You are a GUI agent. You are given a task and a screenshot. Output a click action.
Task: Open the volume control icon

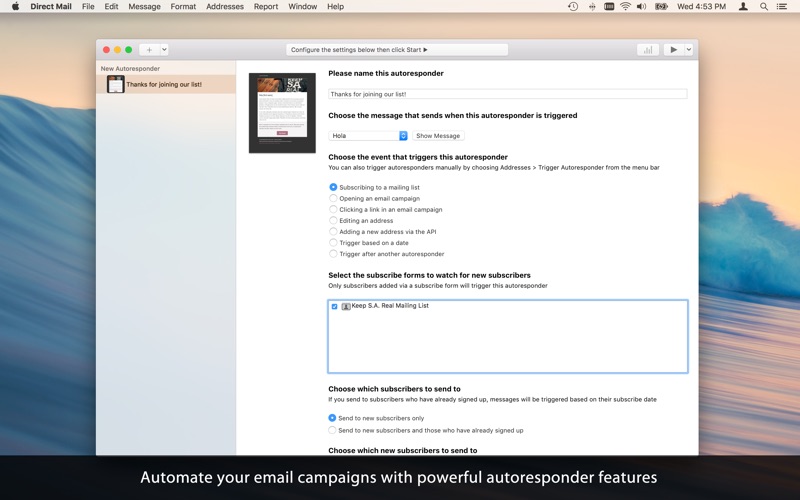(642, 7)
